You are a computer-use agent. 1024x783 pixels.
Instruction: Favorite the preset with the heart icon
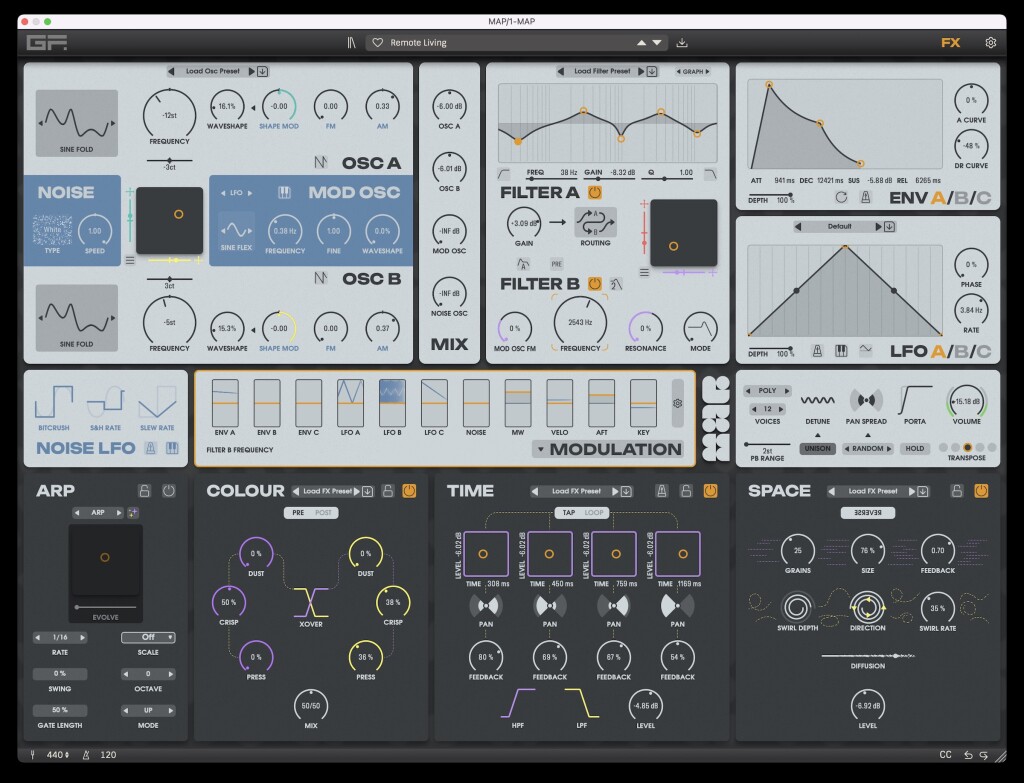(378, 43)
